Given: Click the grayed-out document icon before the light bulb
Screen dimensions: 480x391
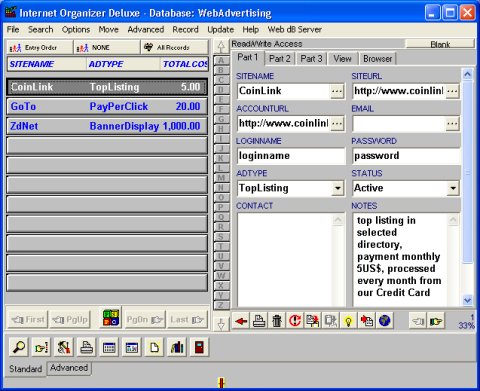Looking at the screenshot, I should click(331, 321).
